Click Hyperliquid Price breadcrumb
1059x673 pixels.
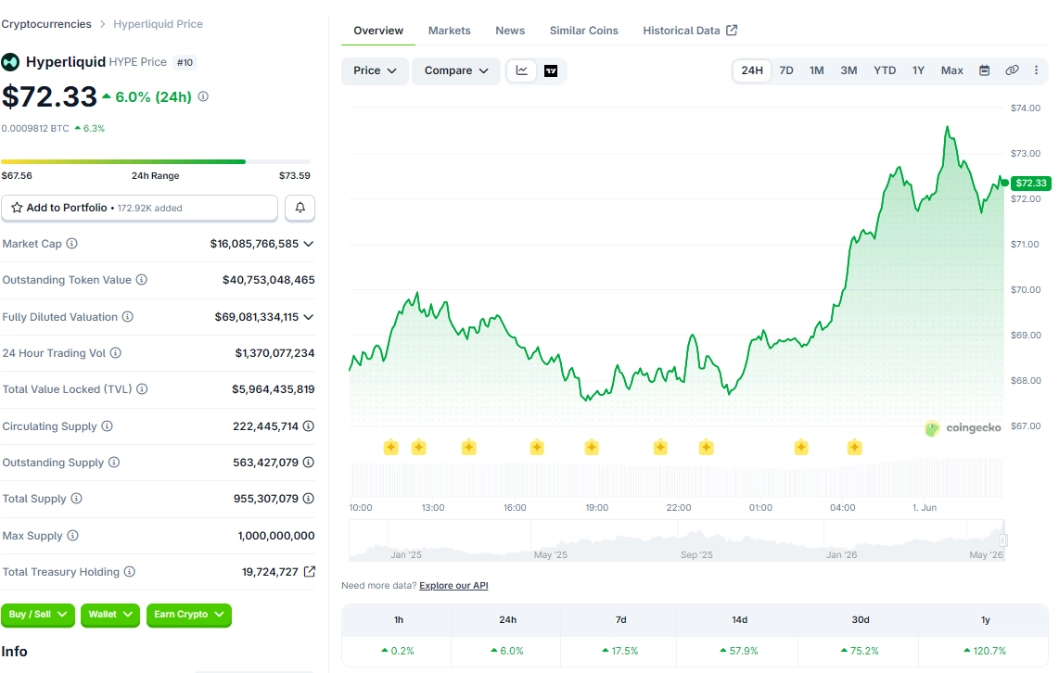[x=158, y=24]
